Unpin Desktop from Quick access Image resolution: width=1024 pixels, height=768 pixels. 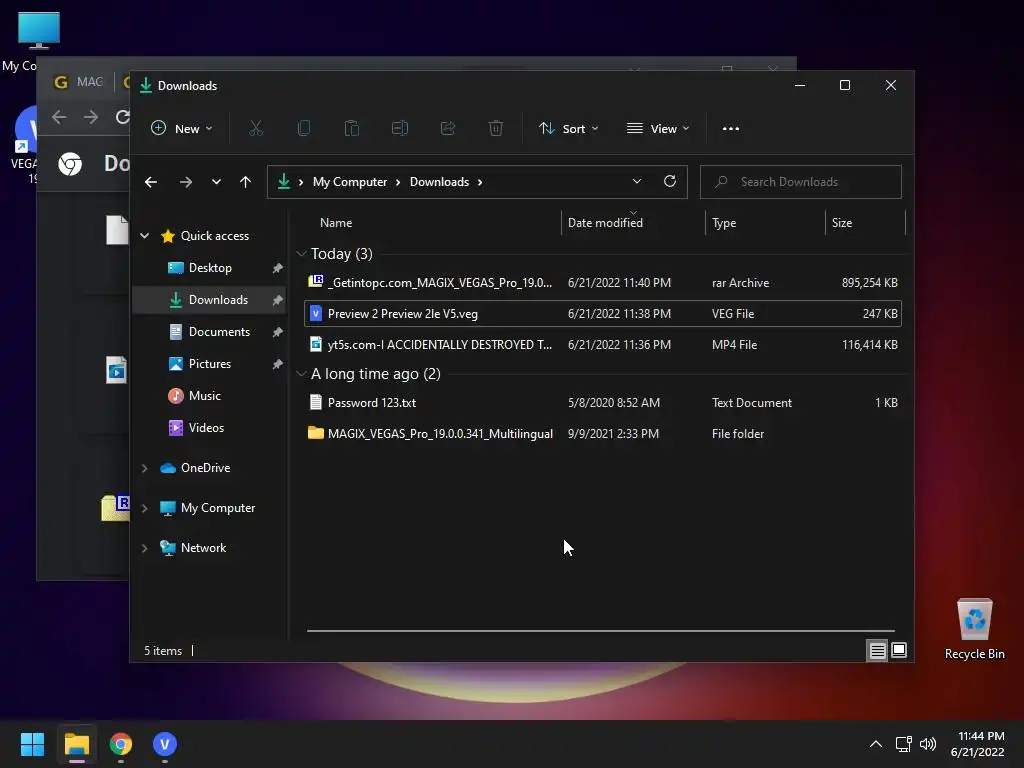[x=278, y=268]
